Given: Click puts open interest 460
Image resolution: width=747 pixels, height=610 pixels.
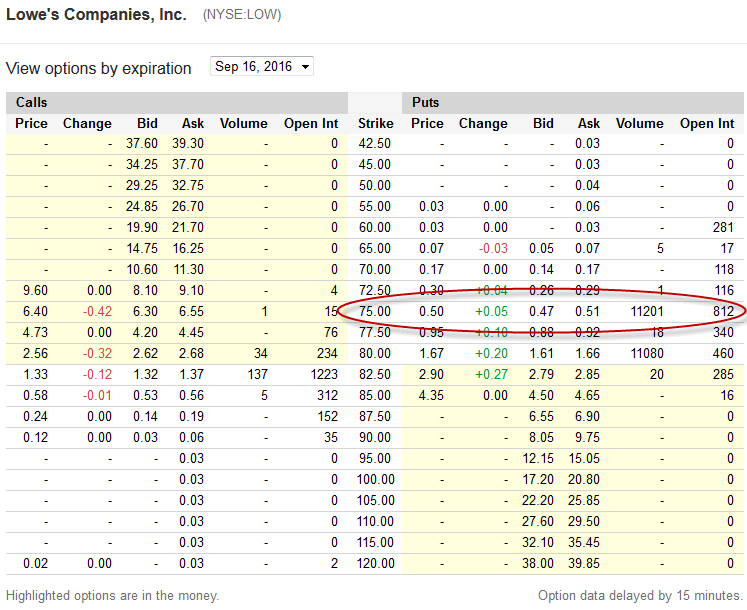Looking at the screenshot, I should (x=723, y=353).
